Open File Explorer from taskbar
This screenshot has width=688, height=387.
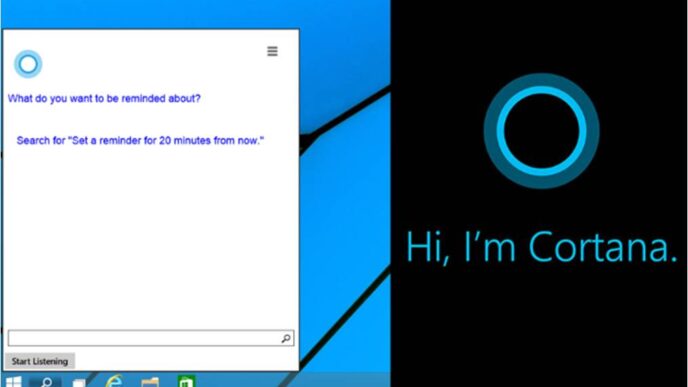click(x=150, y=382)
